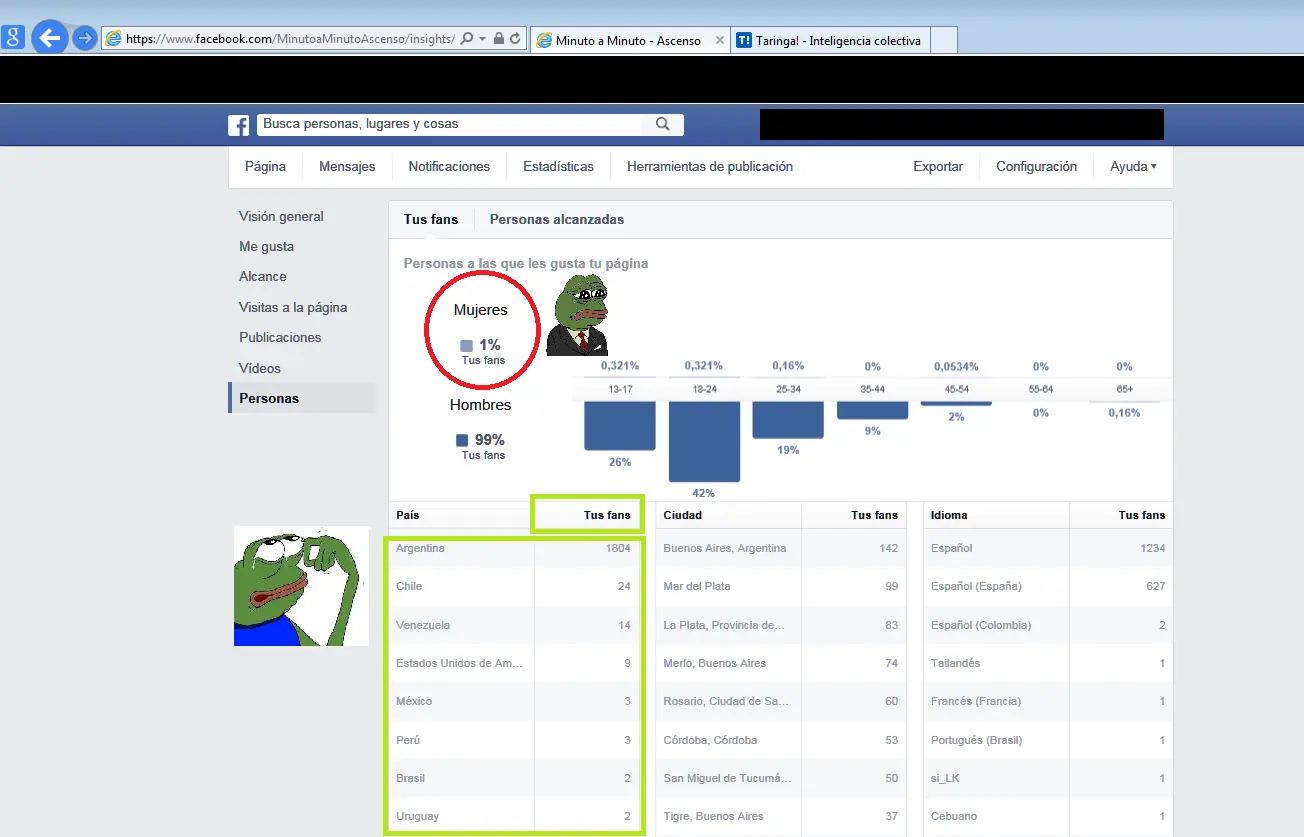Click the Internet Explorer page icon in address bar
The height and width of the screenshot is (837, 1304).
click(114, 39)
